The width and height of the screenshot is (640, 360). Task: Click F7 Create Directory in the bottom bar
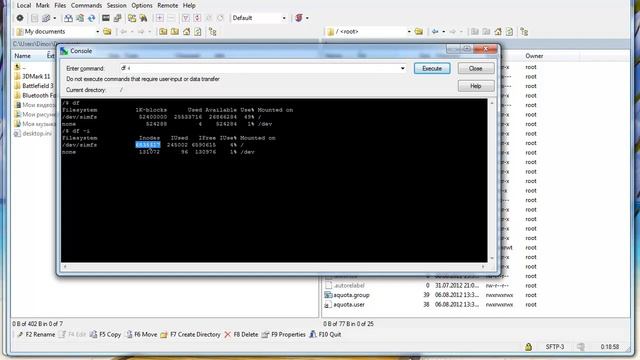click(190, 334)
